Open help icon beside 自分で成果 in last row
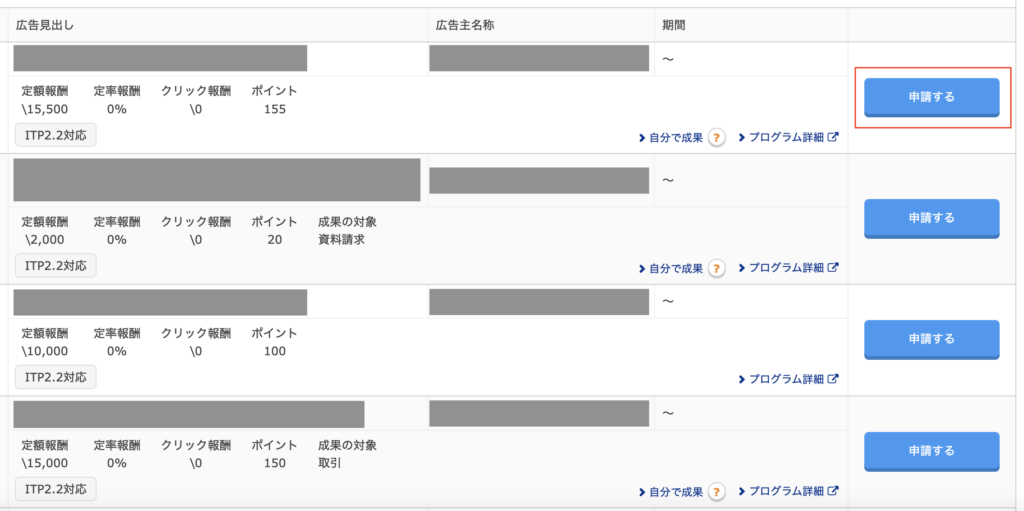1024x511 pixels. coord(716,491)
